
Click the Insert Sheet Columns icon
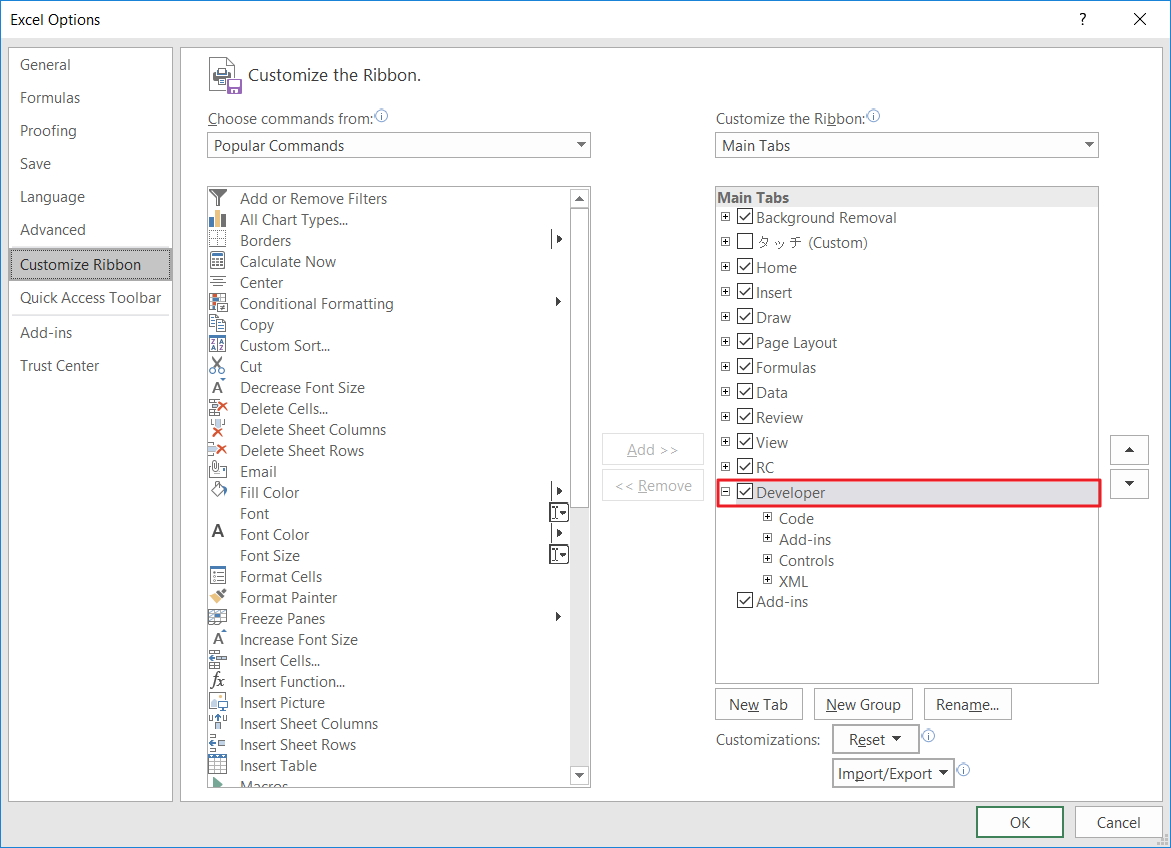[x=217, y=722]
